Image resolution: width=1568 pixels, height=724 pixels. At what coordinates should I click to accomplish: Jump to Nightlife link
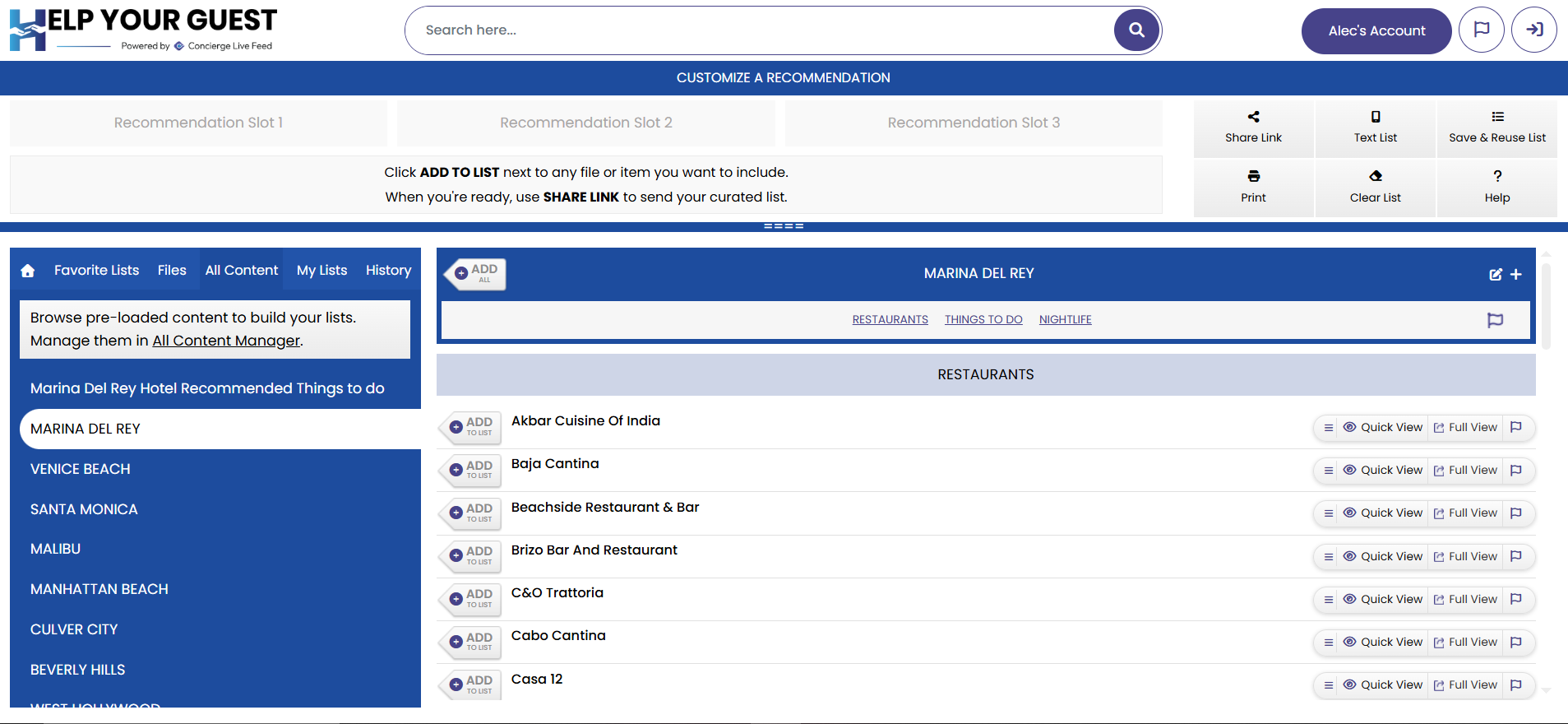1065,320
